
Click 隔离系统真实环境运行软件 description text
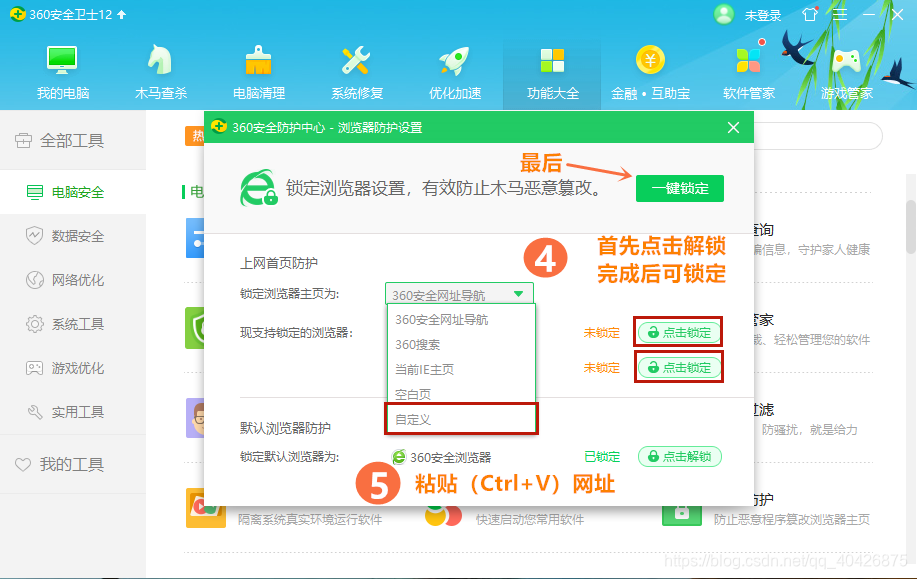[310, 519]
